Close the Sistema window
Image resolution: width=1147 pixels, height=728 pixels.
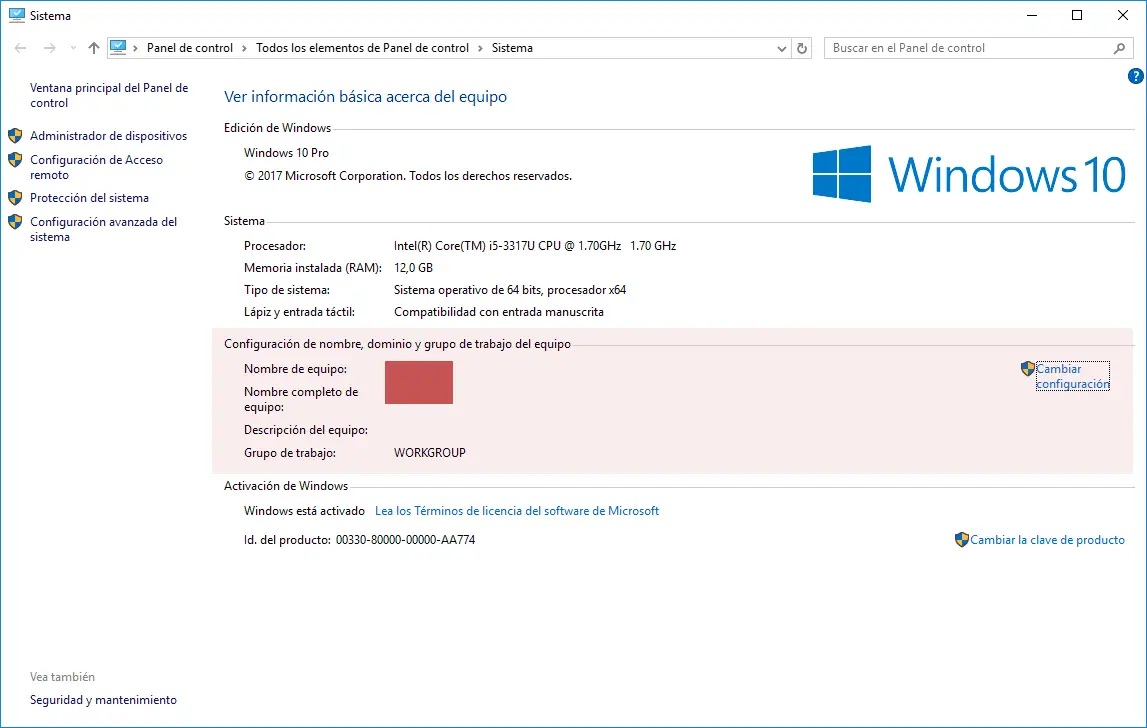pyautogui.click(x=1123, y=15)
